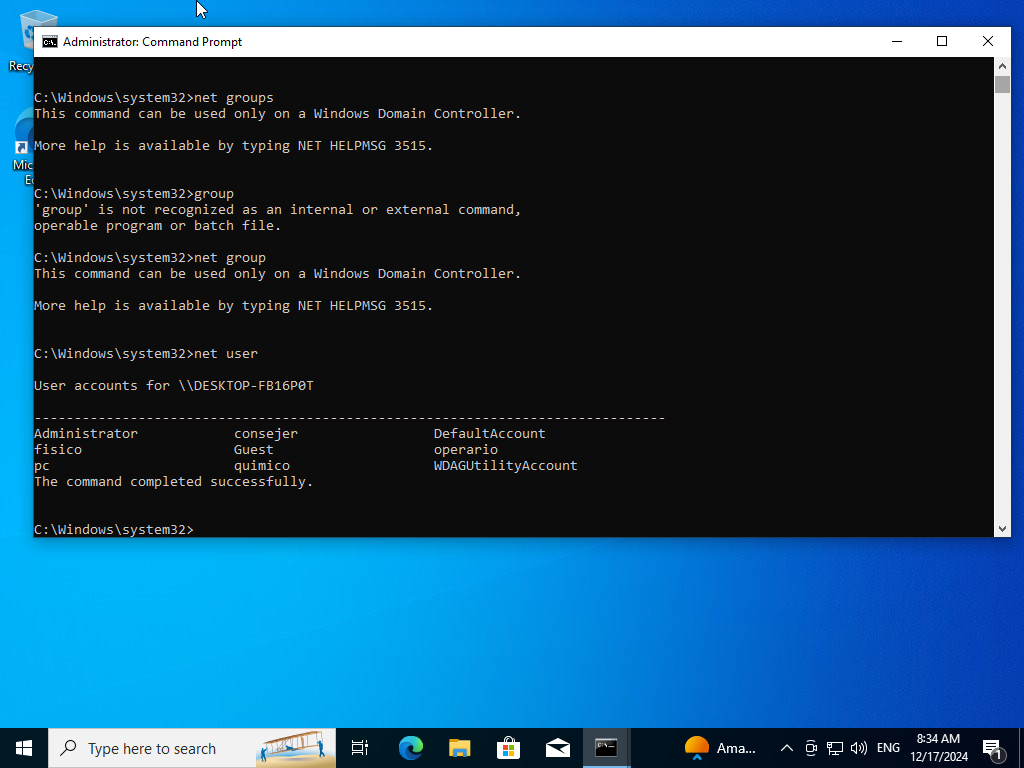Launch File Explorer from the taskbar
The image size is (1024, 768).
(459, 747)
